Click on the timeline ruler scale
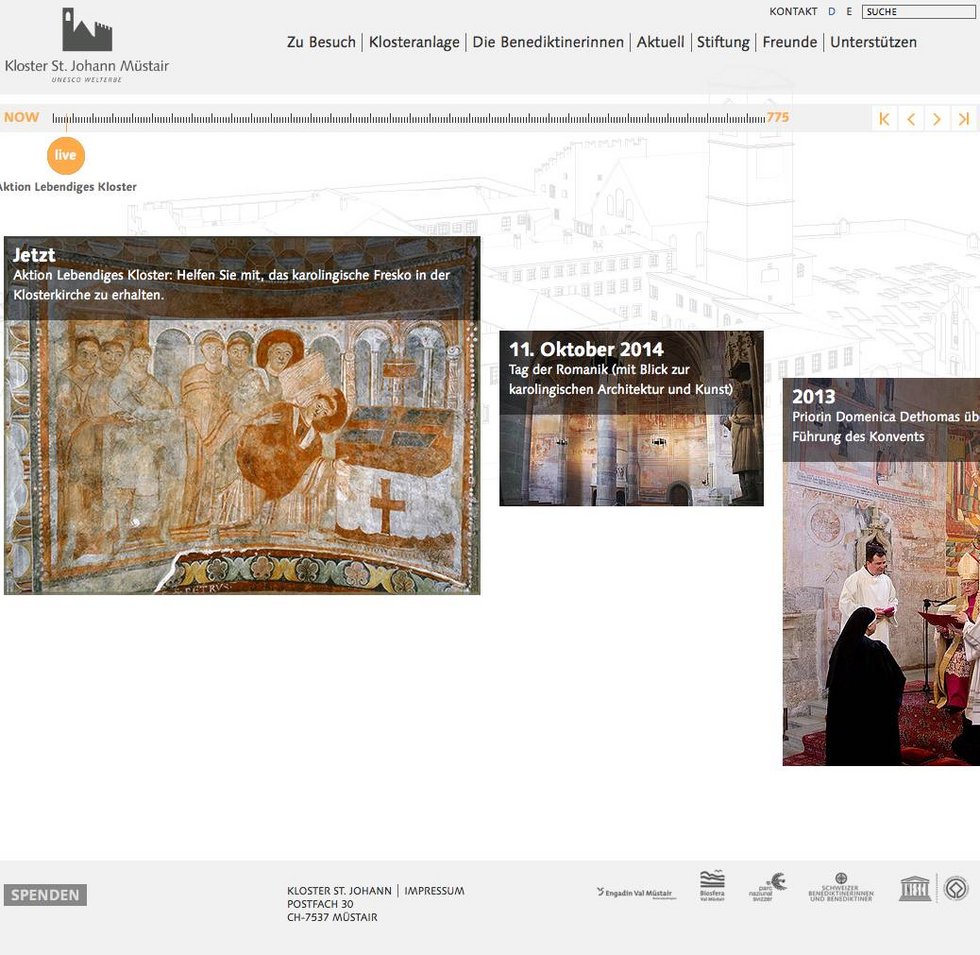This screenshot has height=955, width=980. click(x=409, y=118)
